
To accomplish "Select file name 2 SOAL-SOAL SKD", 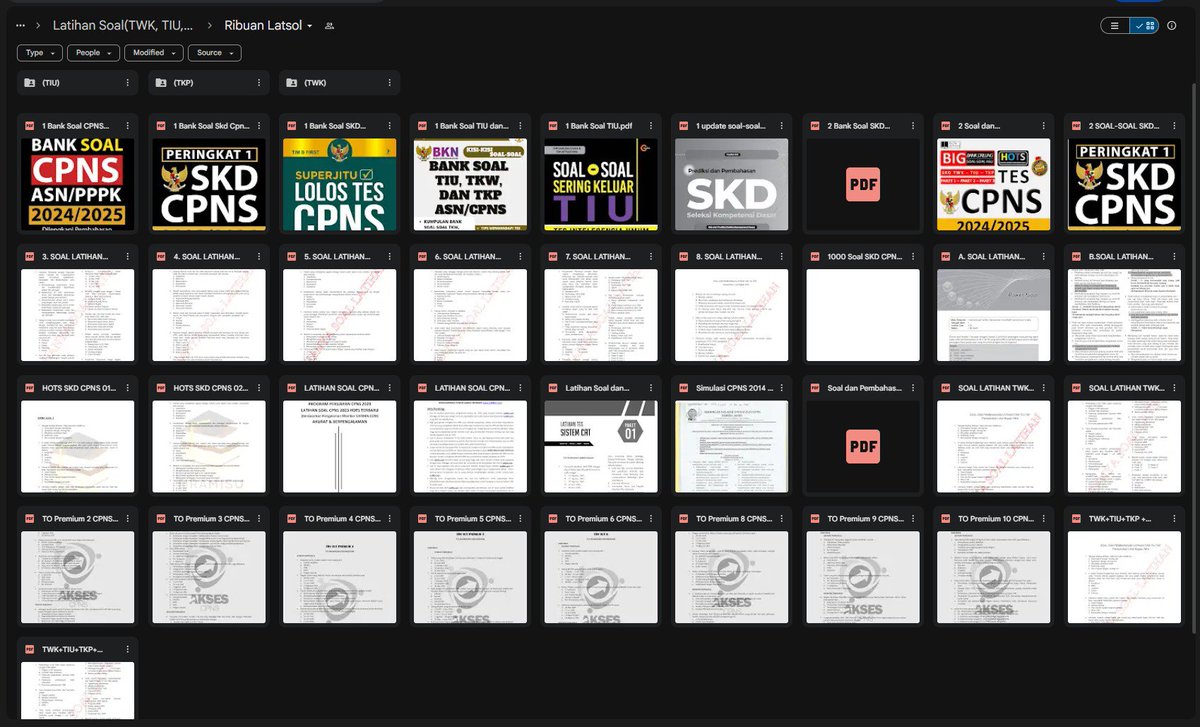I will (1126, 126).
